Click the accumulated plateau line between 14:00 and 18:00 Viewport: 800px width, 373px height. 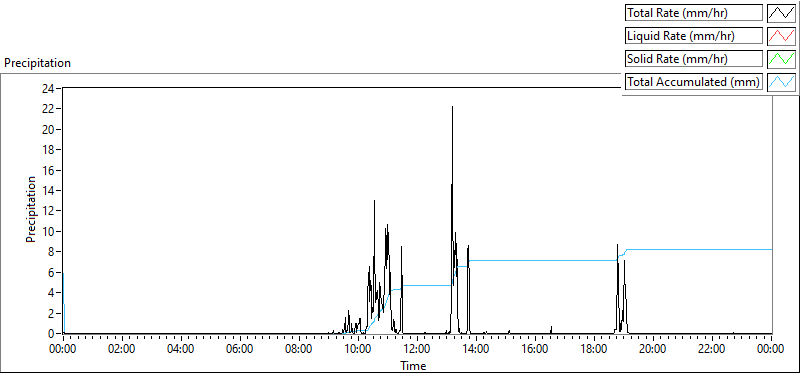tap(542, 260)
